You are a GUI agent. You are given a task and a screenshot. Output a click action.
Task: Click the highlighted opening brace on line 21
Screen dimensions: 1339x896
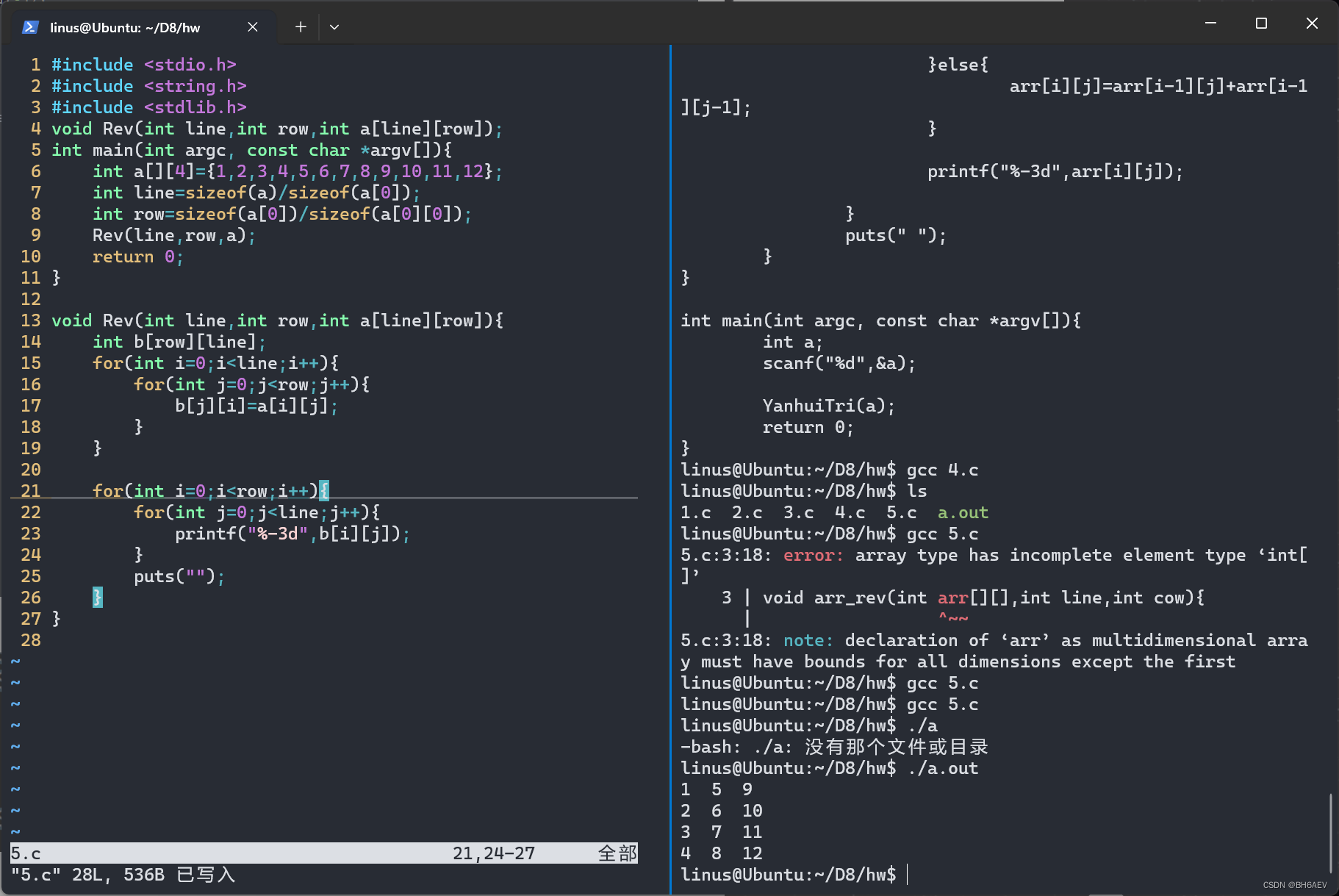click(324, 490)
